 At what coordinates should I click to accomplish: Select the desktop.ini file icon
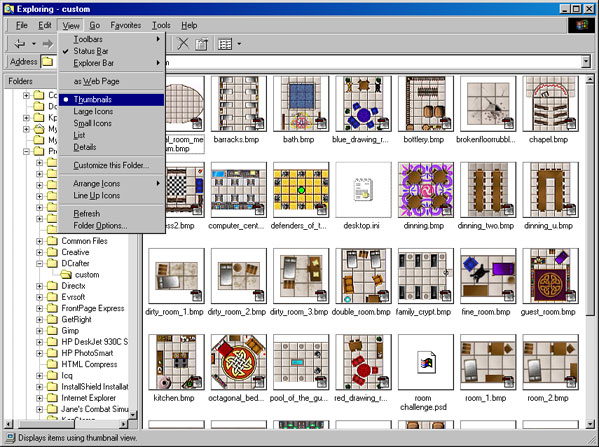pyautogui.click(x=363, y=190)
